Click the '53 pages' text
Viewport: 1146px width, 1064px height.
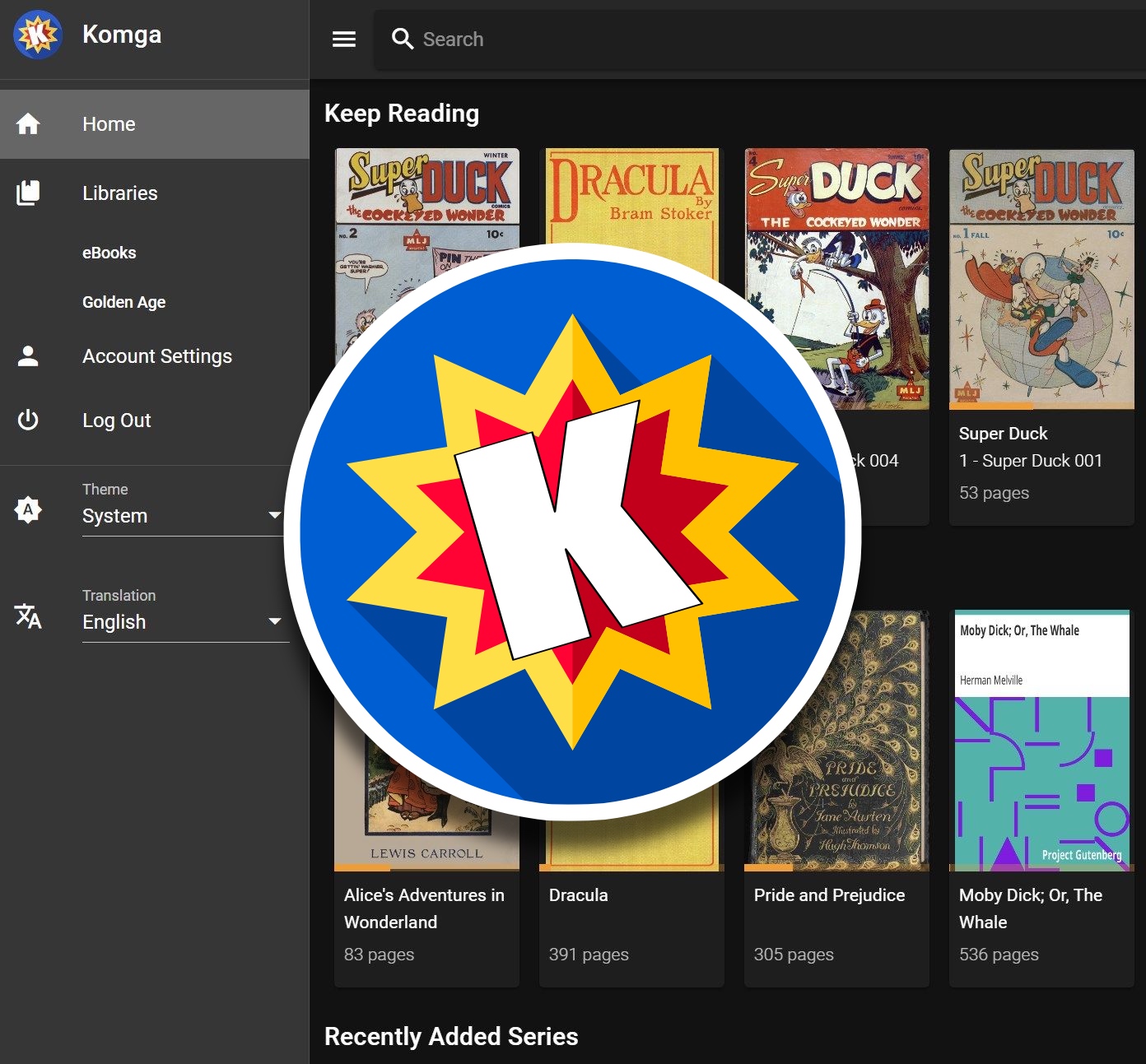pos(994,493)
